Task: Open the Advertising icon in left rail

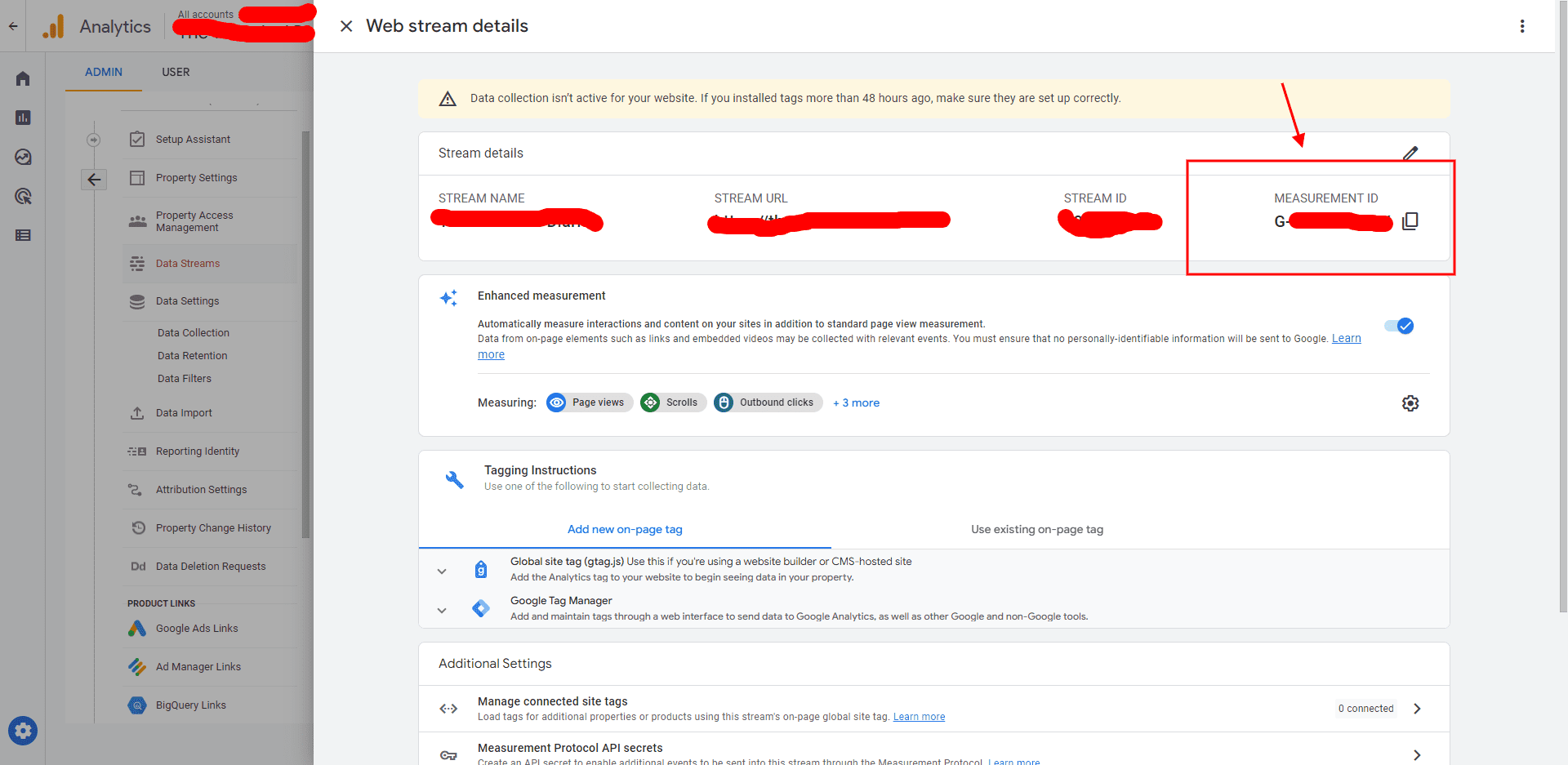Action: (23, 196)
